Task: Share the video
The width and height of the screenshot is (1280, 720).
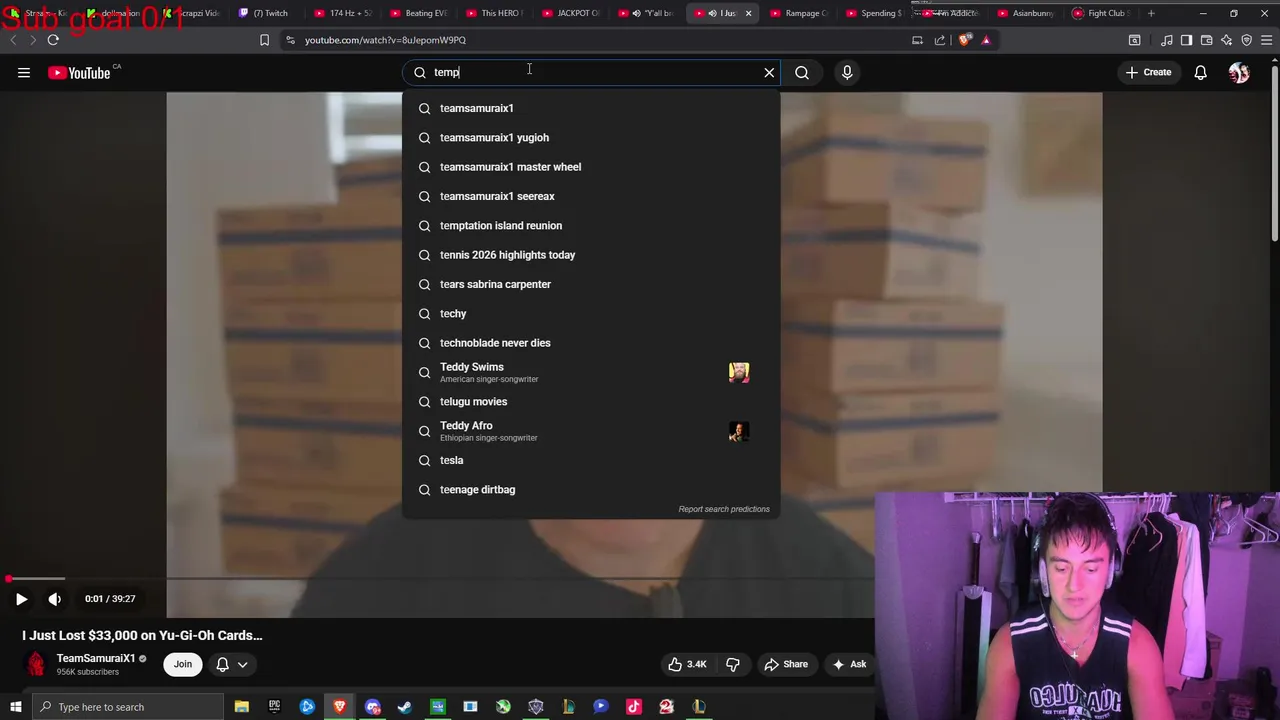Action: pyautogui.click(x=786, y=664)
